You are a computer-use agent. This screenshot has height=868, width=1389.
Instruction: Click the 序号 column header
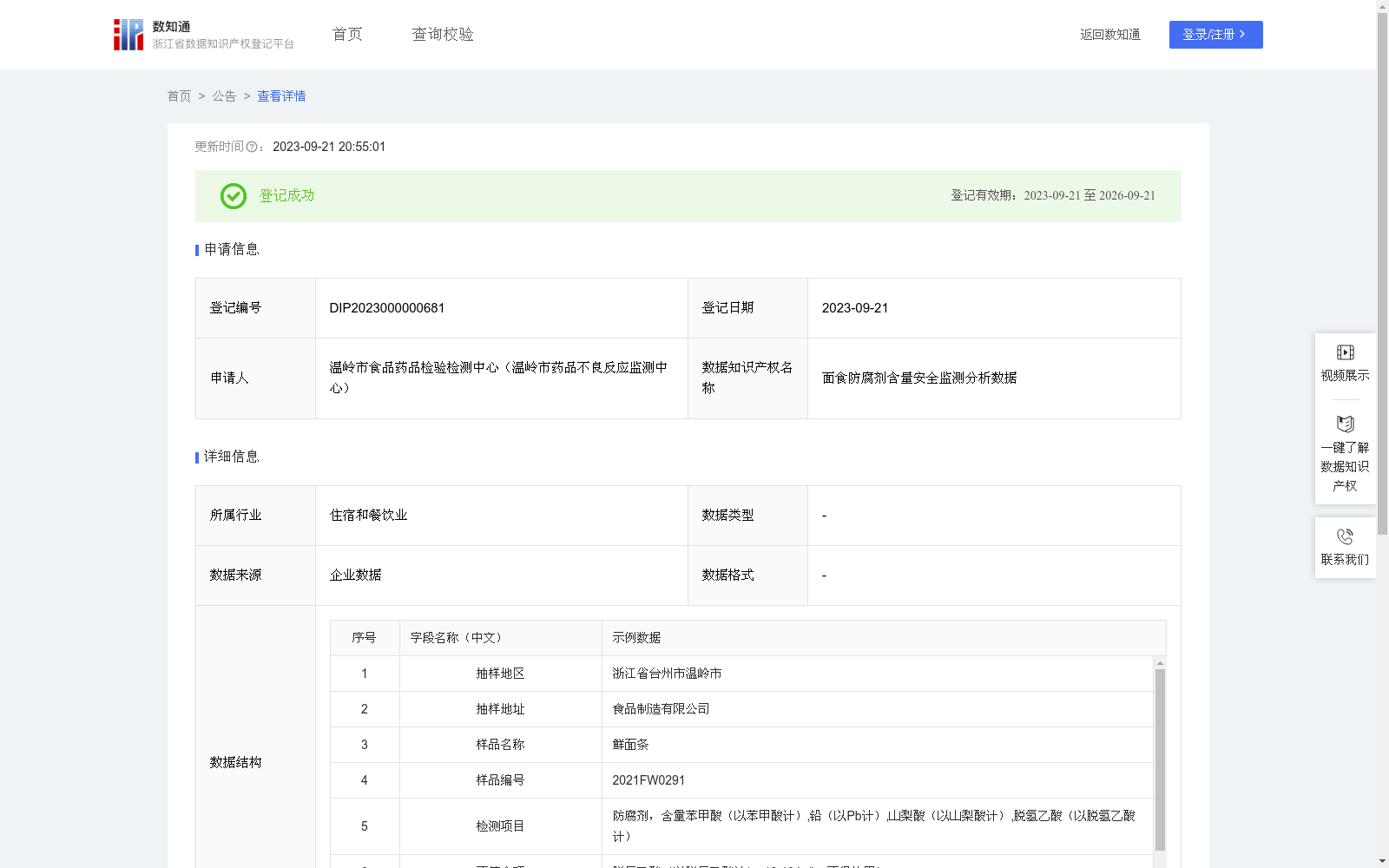(364, 638)
